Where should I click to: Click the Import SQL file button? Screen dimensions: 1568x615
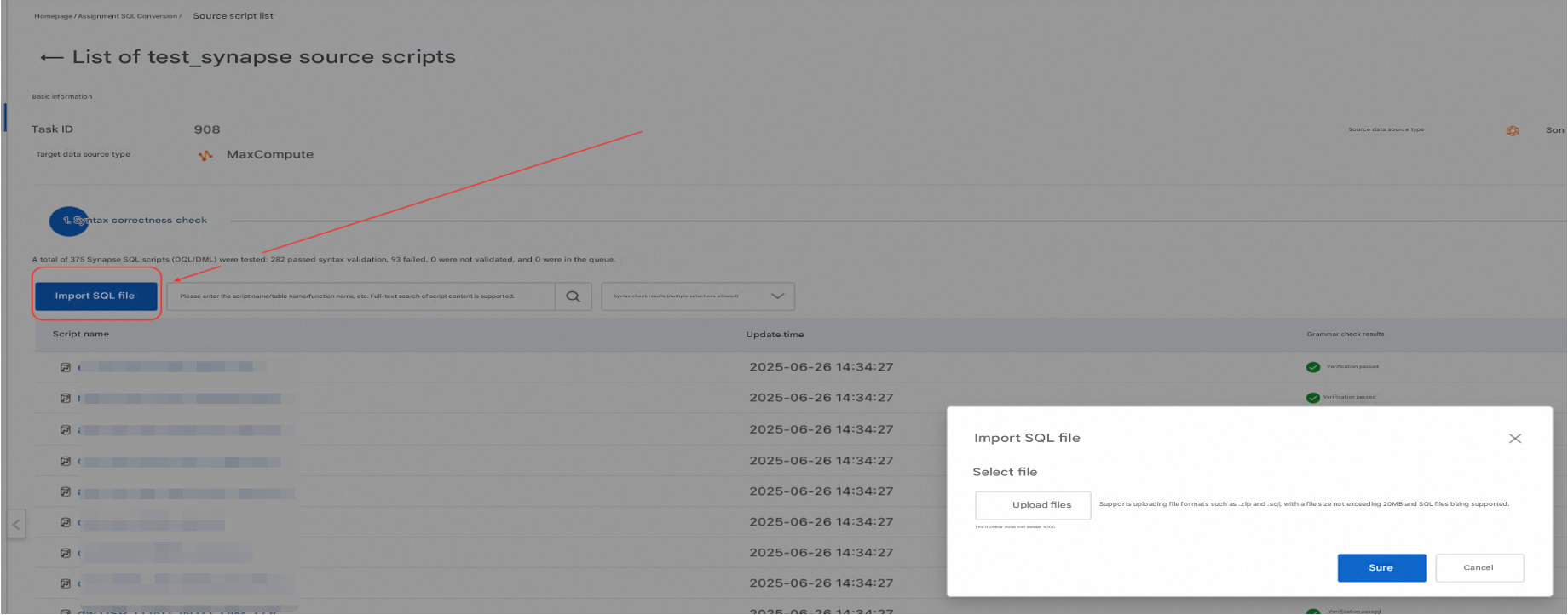tap(96, 296)
